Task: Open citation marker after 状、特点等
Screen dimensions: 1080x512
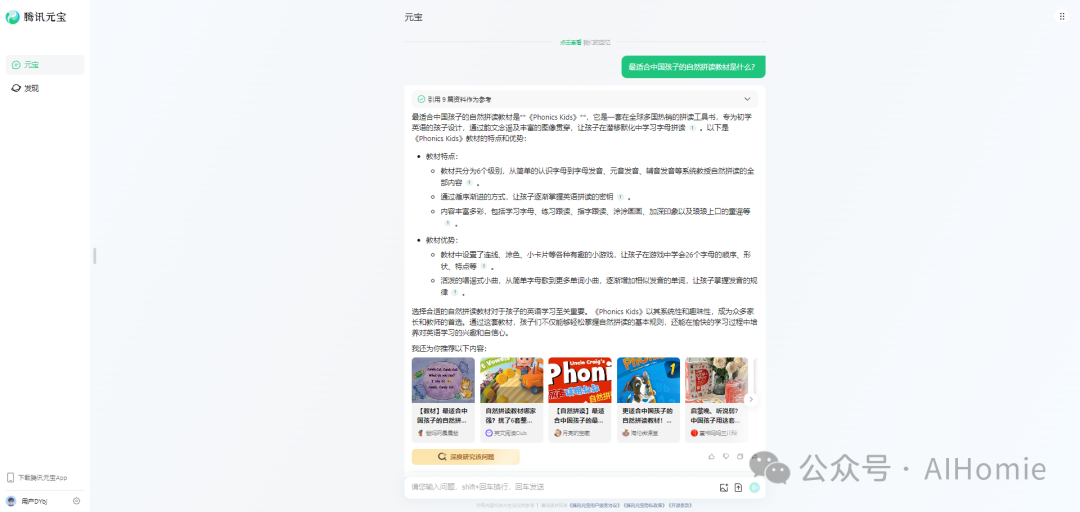Action: tap(484, 266)
